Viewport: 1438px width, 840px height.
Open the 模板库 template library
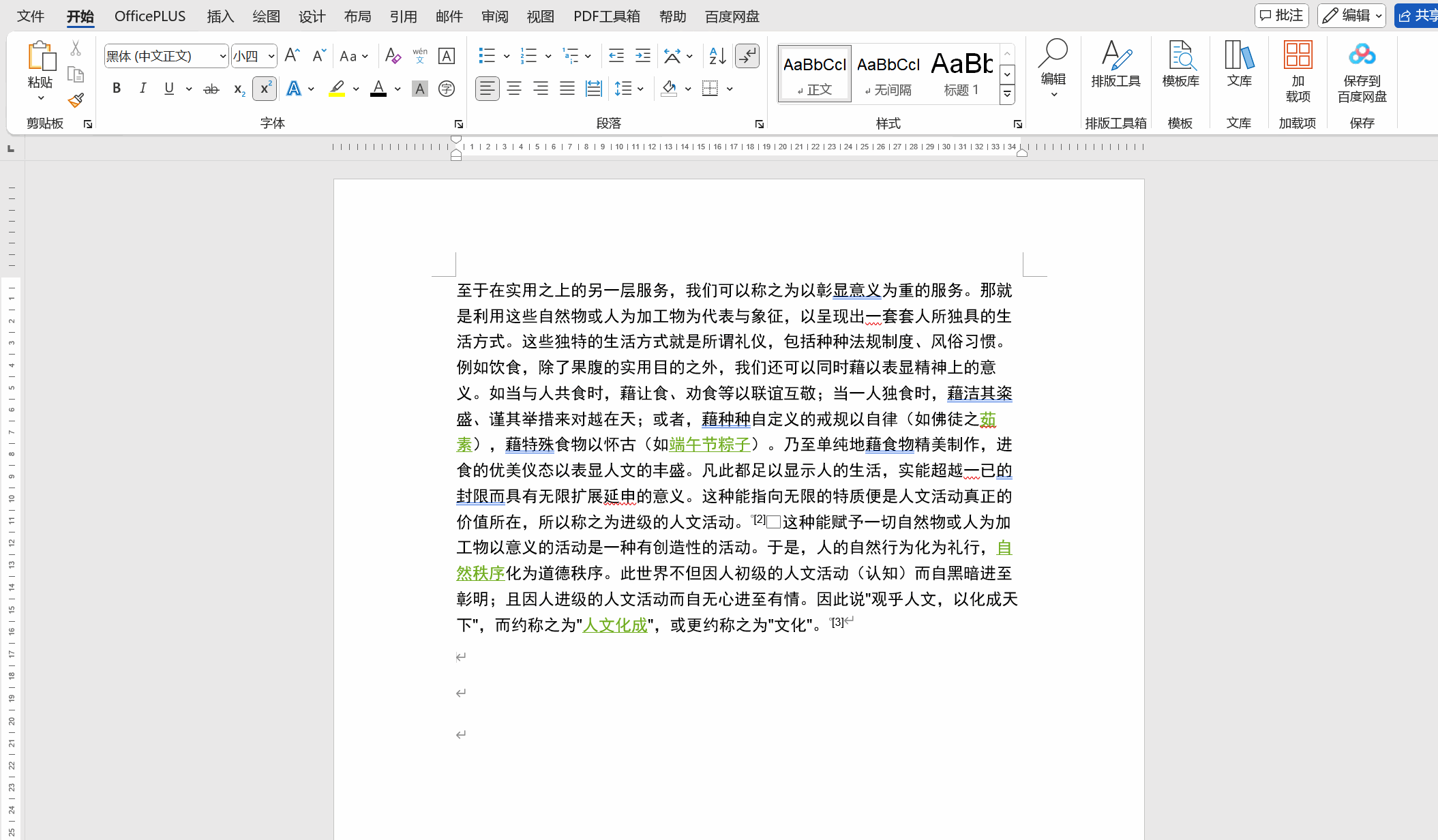pos(1180,65)
